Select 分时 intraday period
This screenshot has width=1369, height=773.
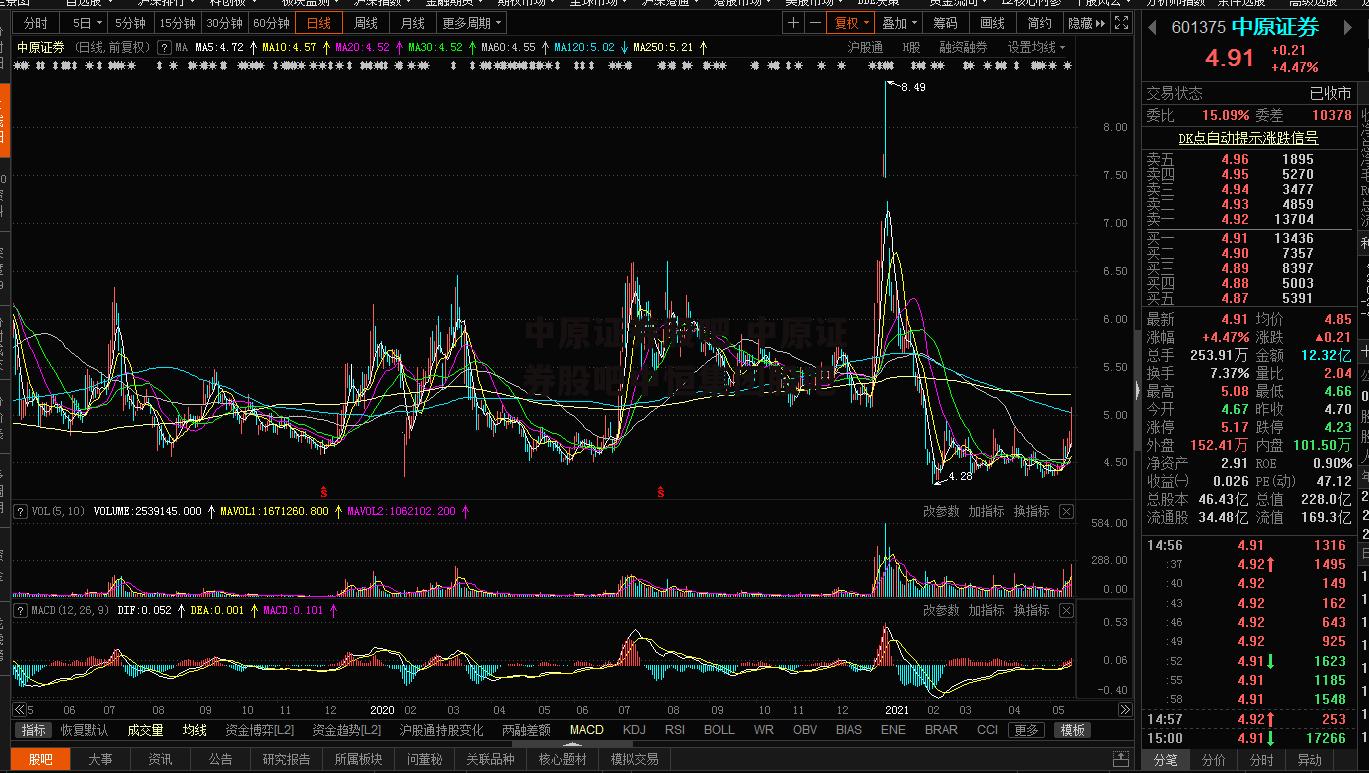[x=36, y=23]
